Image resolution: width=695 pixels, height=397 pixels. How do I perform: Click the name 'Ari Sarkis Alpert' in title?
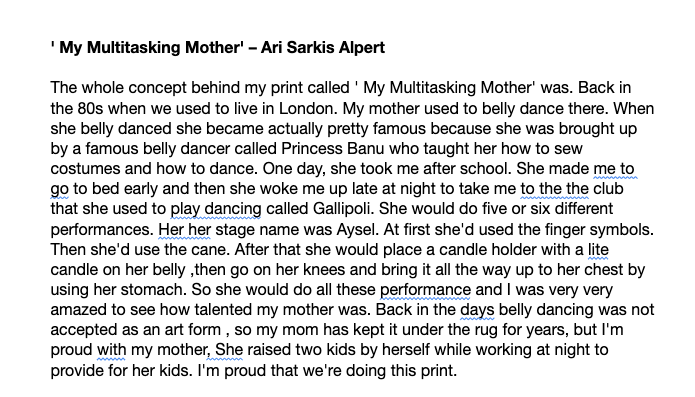point(323,47)
